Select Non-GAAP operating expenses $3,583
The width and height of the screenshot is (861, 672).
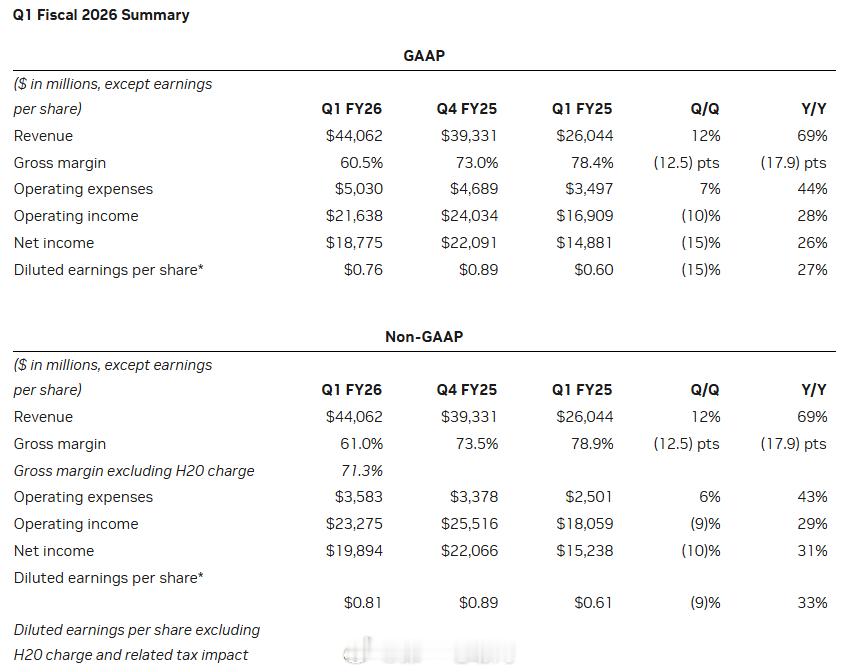tap(359, 497)
